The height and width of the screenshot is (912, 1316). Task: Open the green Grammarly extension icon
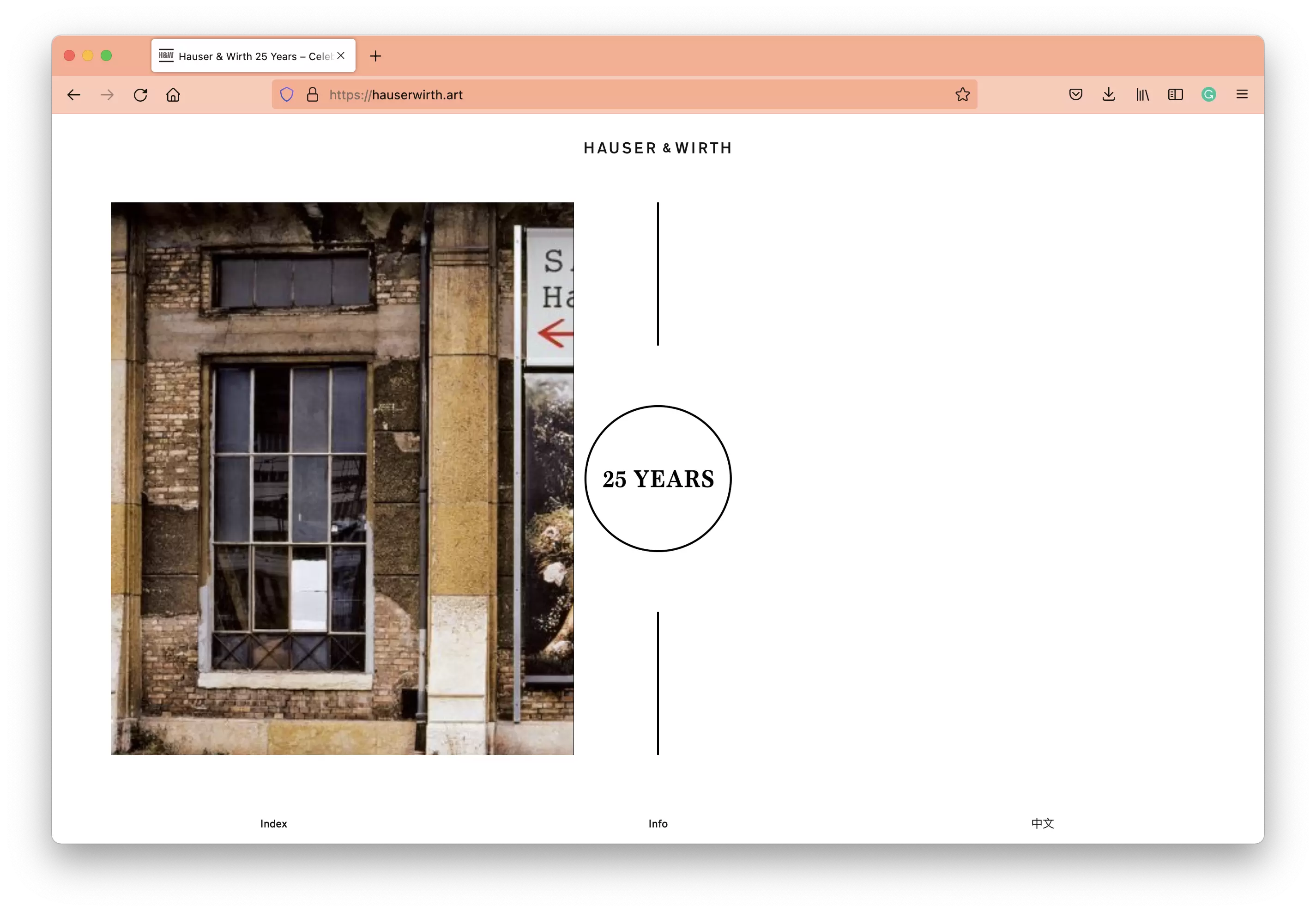click(1208, 94)
